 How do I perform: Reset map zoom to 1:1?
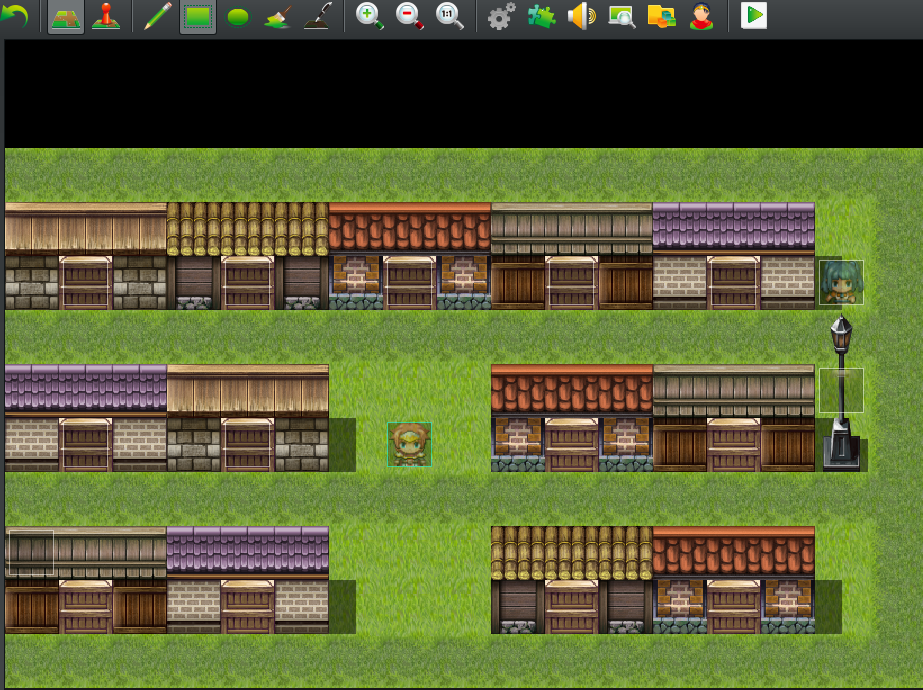(x=450, y=16)
